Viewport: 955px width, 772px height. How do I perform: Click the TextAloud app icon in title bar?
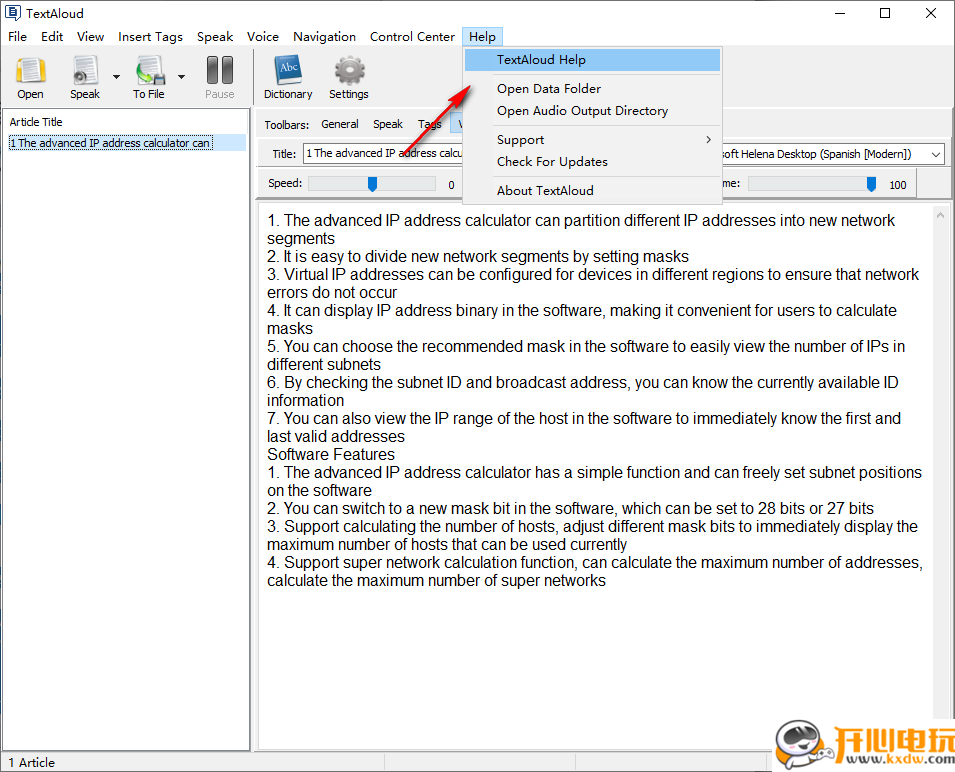point(13,13)
